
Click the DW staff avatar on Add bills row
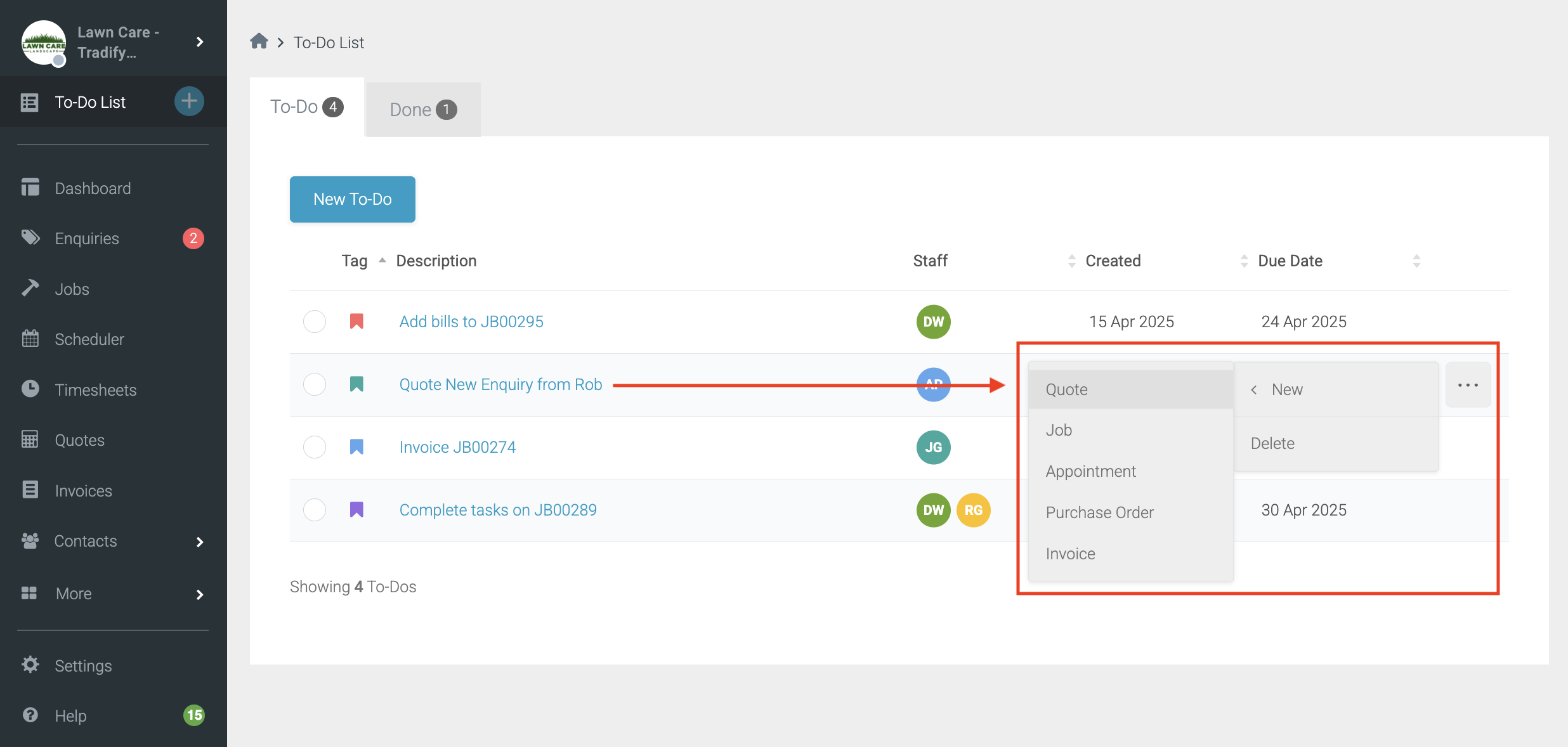[934, 322]
